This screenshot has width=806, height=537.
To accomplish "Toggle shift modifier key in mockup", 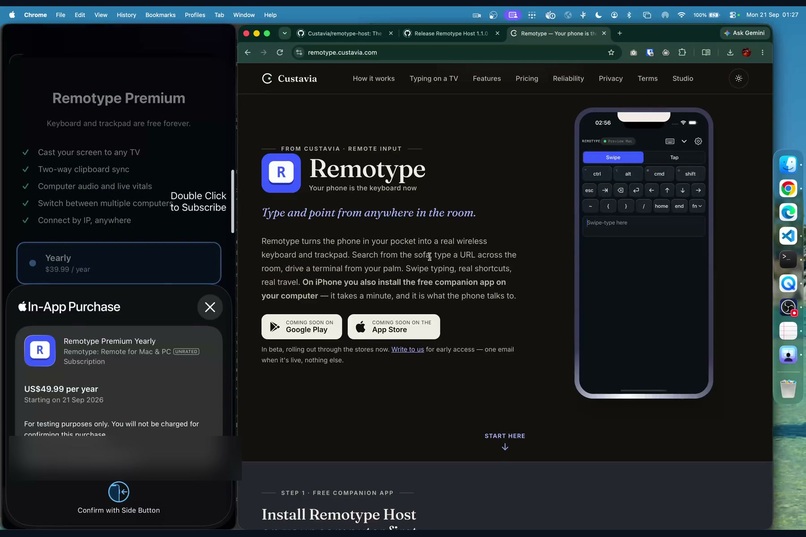I will (x=690, y=174).
